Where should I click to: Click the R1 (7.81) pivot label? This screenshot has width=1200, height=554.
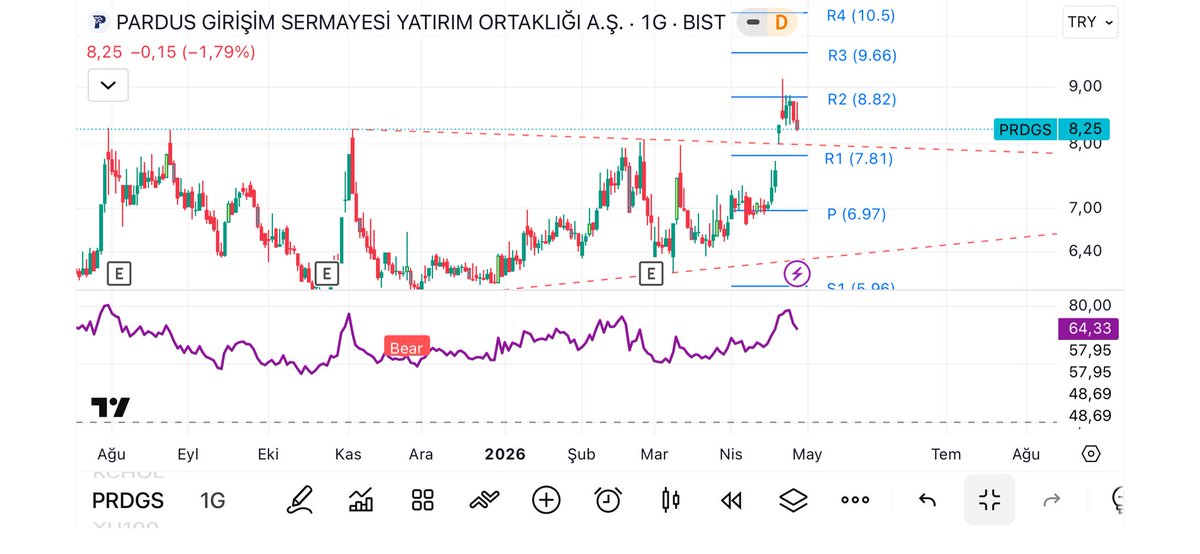pos(859,158)
